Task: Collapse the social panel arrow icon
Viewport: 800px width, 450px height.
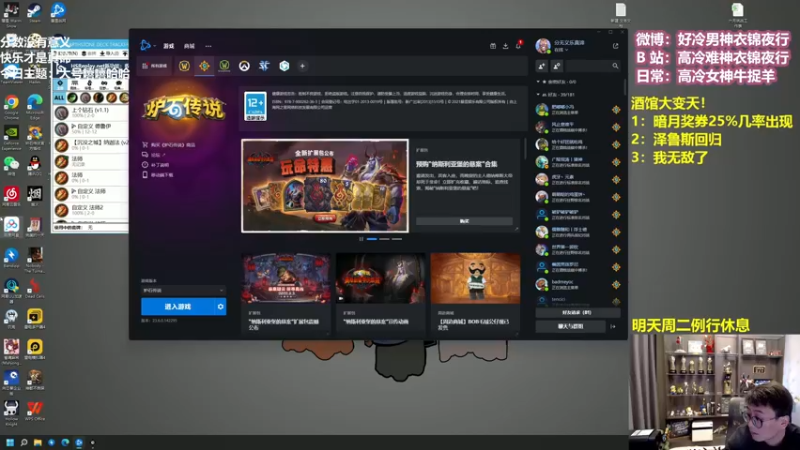Action: click(x=613, y=326)
